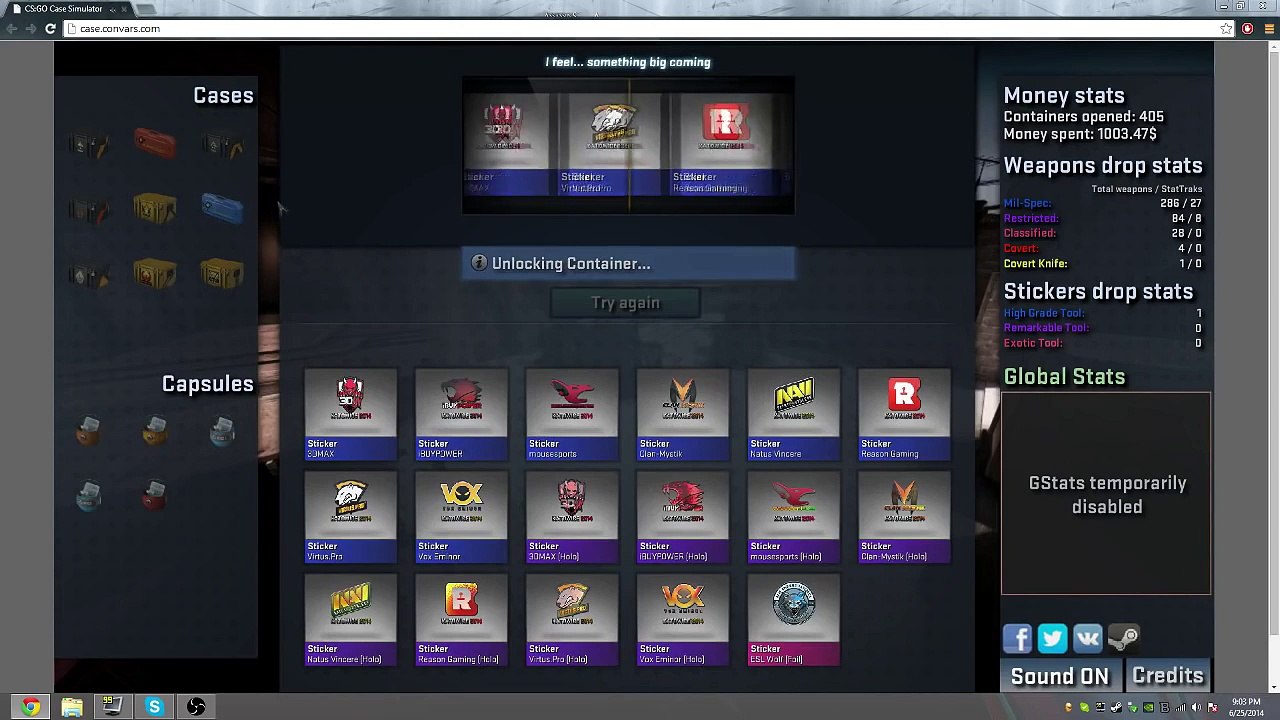Click the Mil-Spec stat label
This screenshot has width=1280, height=720.
tap(1027, 203)
